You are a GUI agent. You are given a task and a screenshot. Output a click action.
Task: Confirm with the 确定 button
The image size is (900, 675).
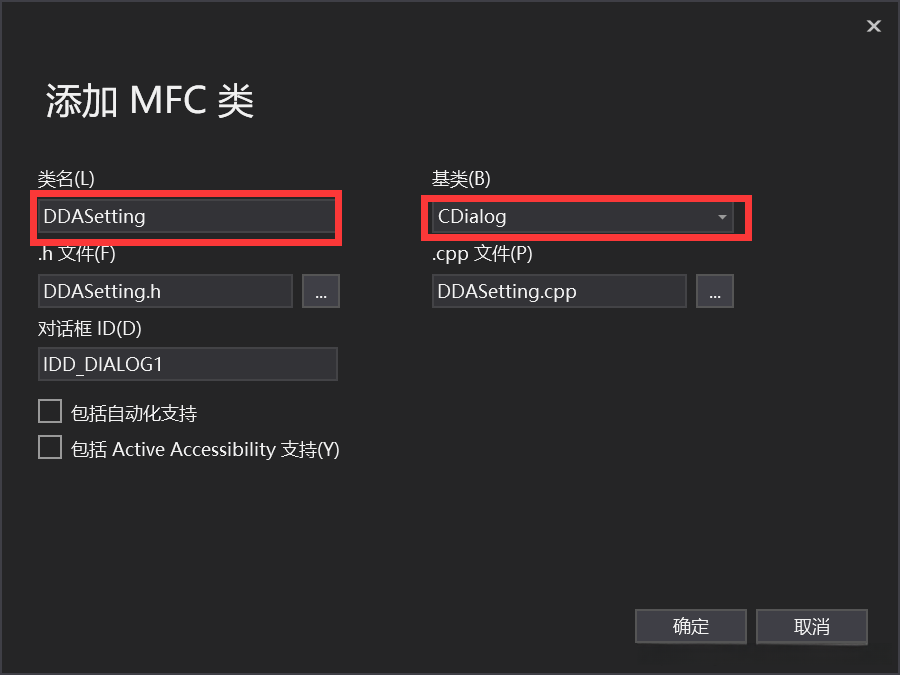690,627
